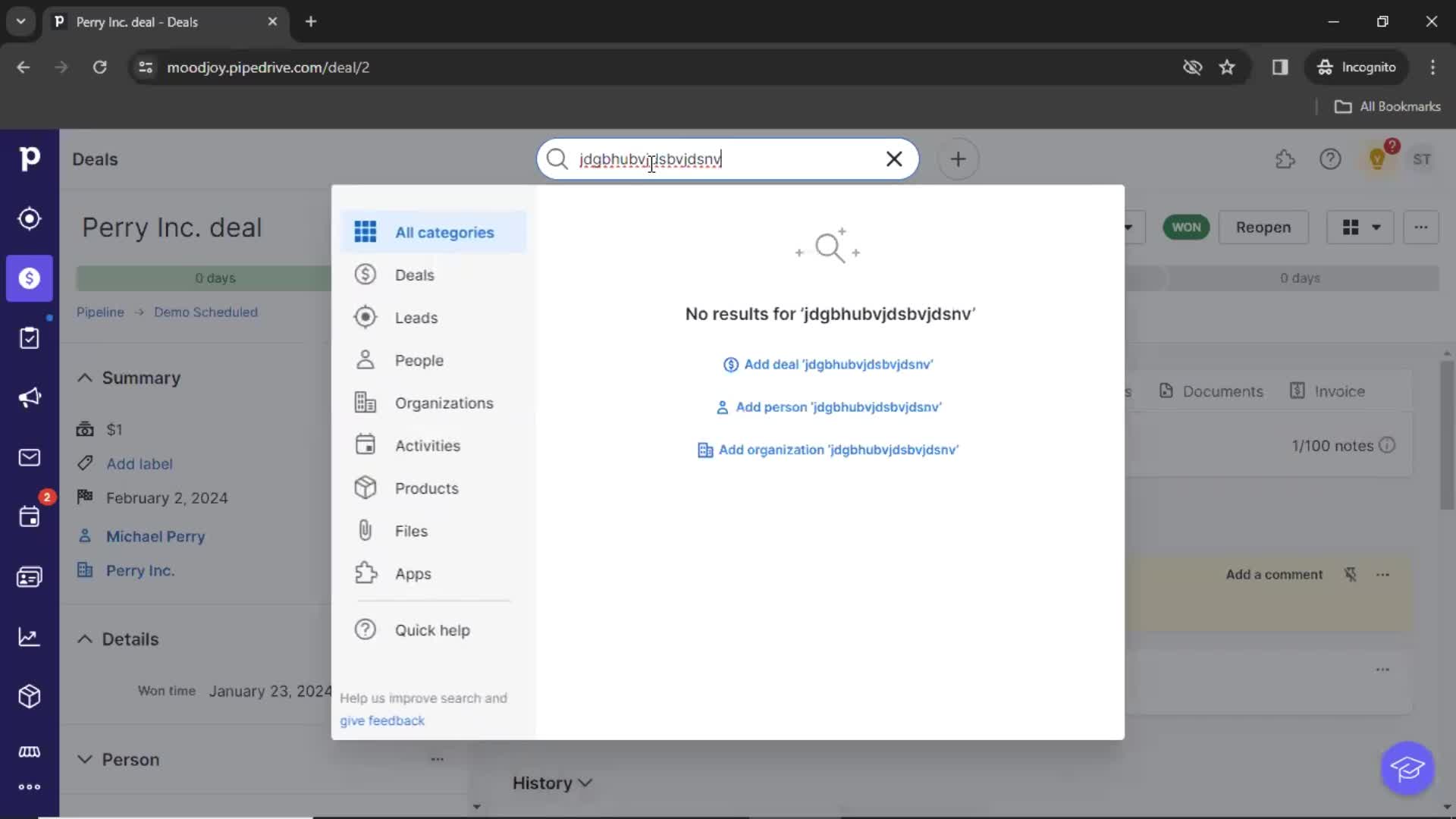Filter search by Apps
This screenshot has width=1456, height=819.
[x=433, y=574]
